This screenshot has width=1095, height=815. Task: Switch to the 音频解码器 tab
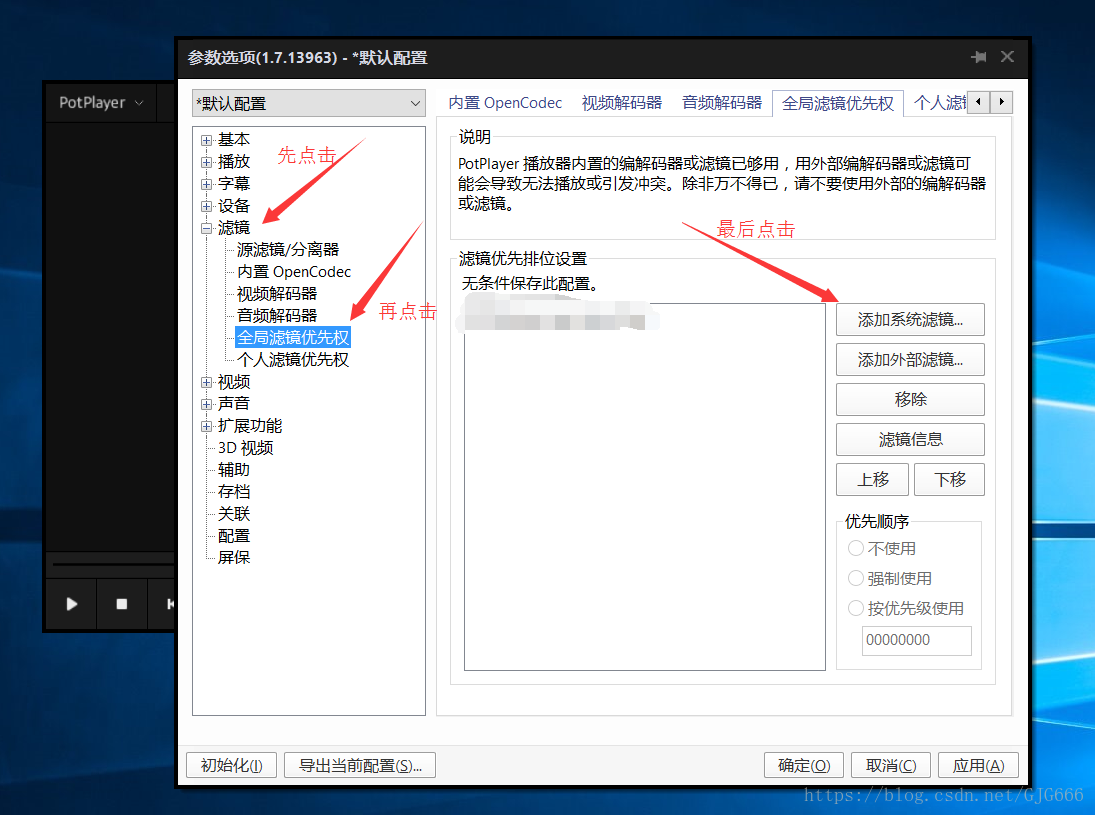pos(721,103)
